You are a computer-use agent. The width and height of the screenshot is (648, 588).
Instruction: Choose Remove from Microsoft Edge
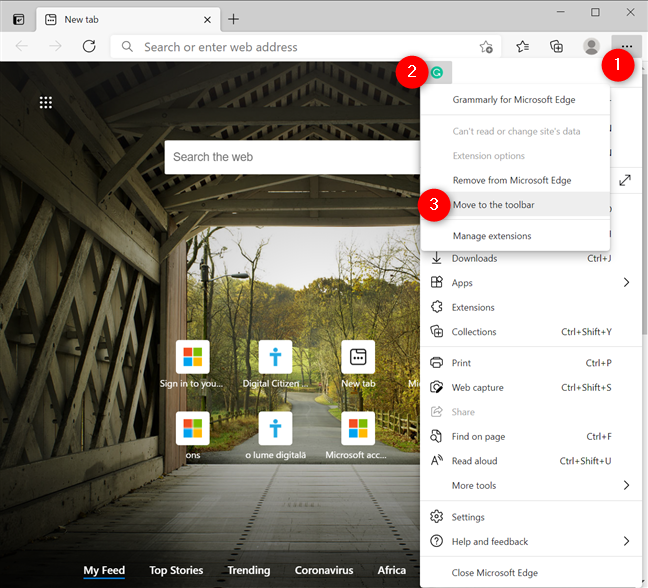[515, 180]
